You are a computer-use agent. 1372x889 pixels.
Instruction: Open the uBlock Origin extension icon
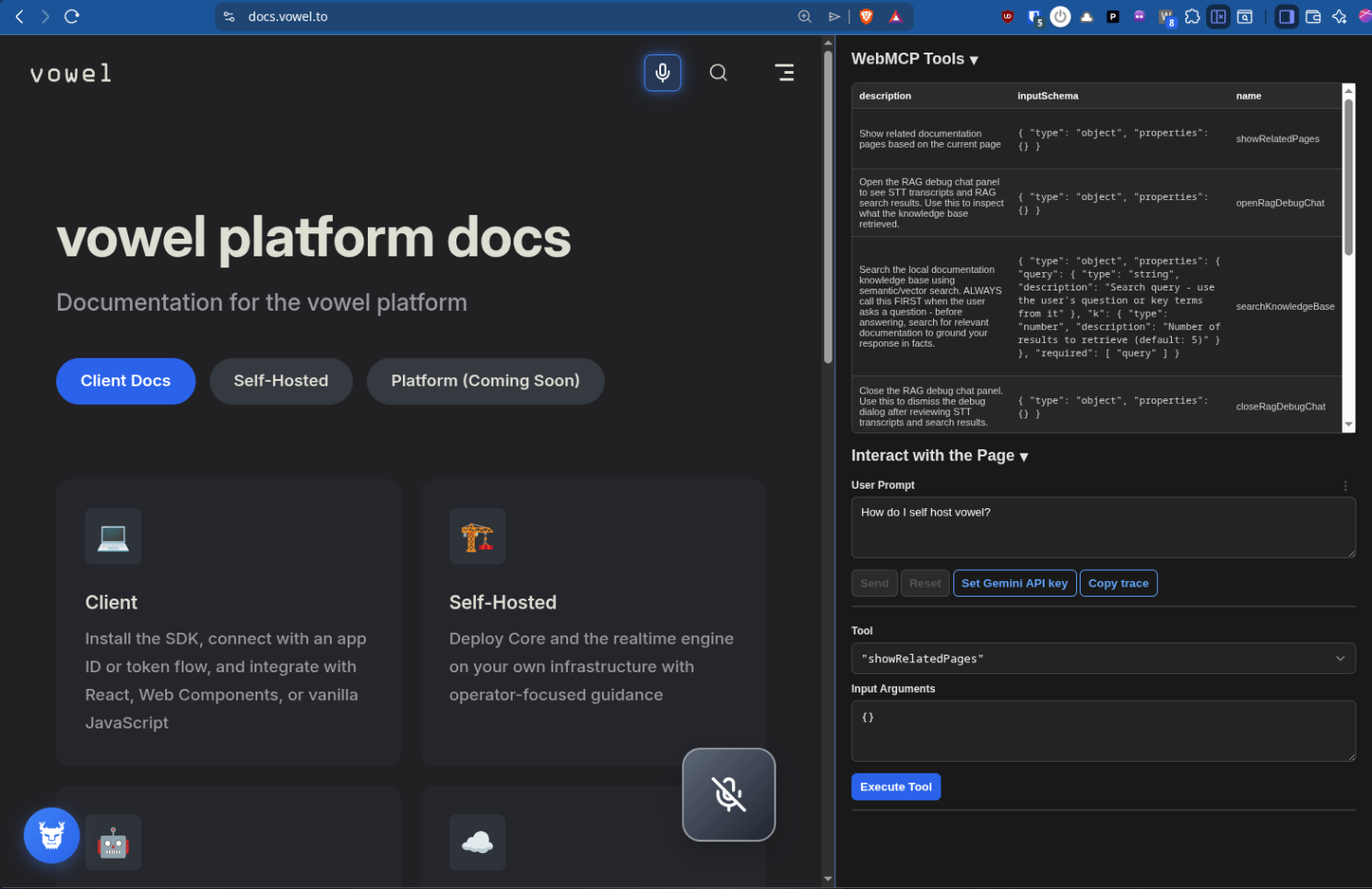click(1008, 17)
